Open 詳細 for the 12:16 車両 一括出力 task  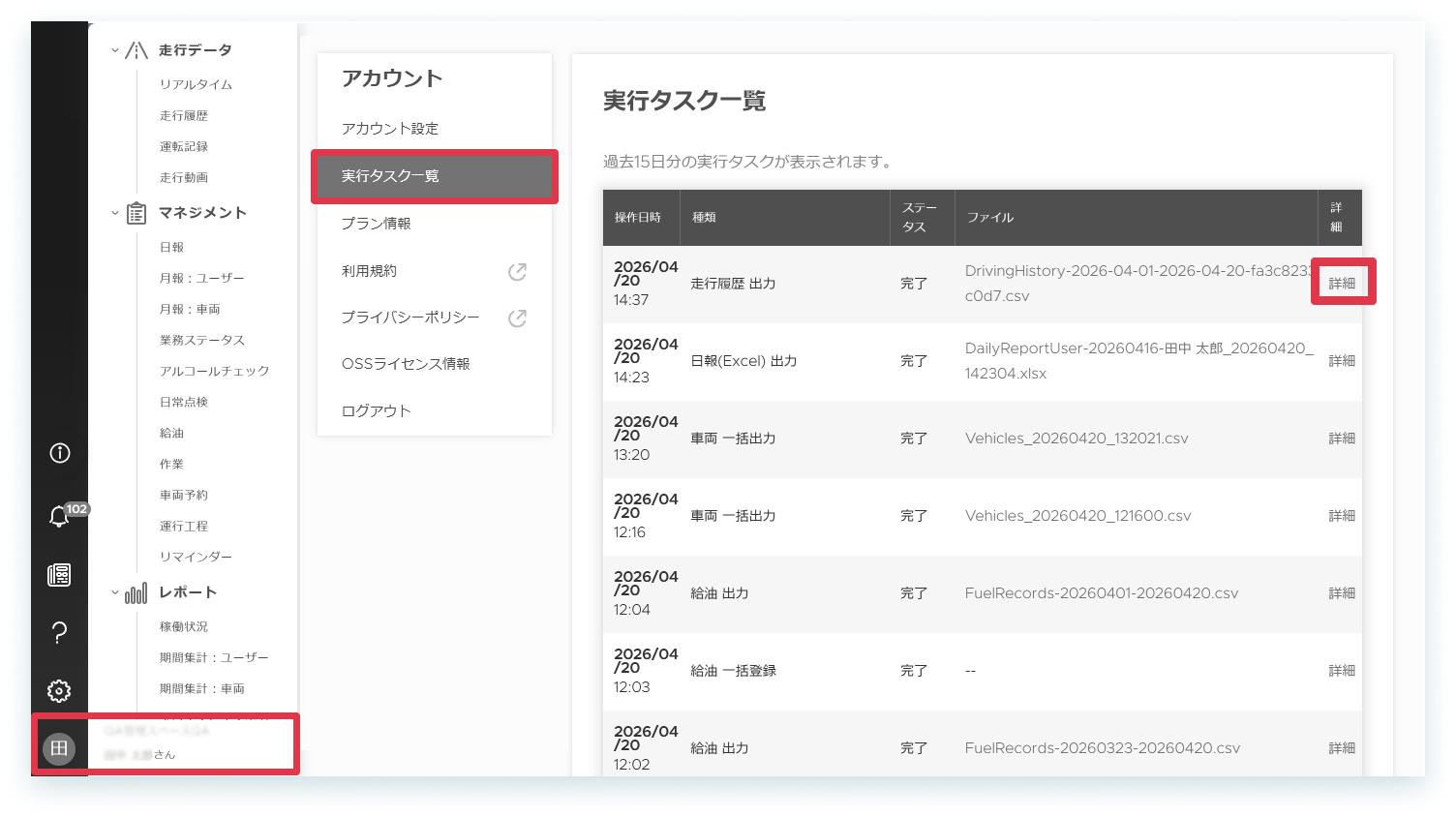1342,516
